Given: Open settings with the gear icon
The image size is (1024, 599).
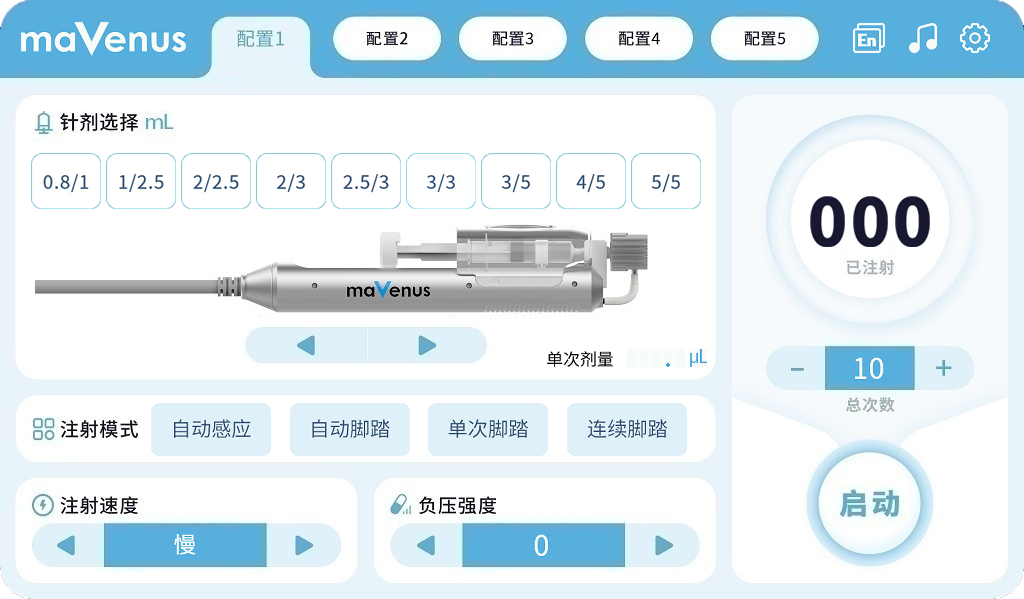Looking at the screenshot, I should click(974, 39).
